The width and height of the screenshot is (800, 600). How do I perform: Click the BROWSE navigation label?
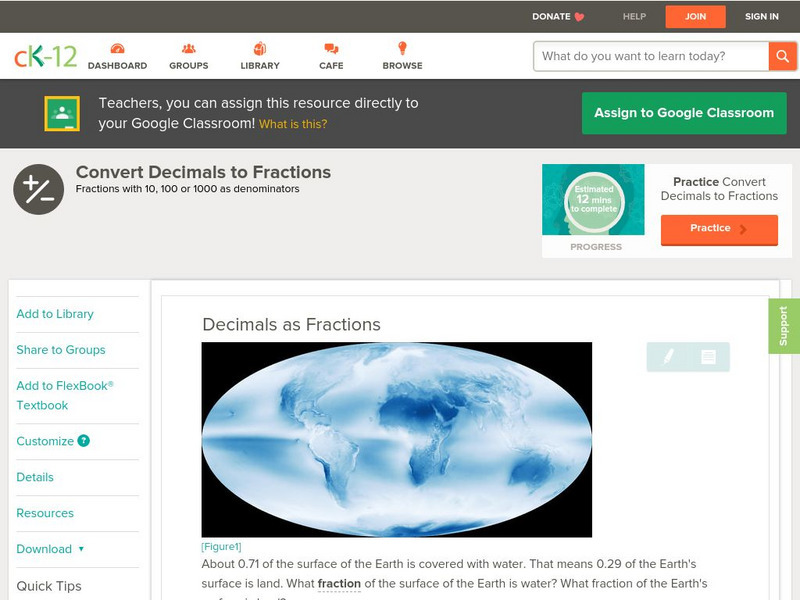click(x=403, y=66)
